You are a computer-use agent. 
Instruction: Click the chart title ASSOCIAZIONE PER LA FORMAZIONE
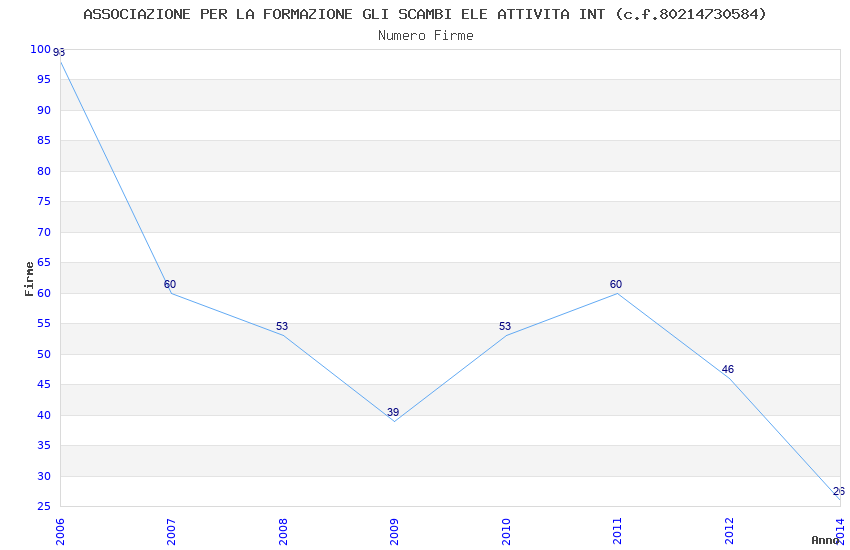[x=425, y=14]
